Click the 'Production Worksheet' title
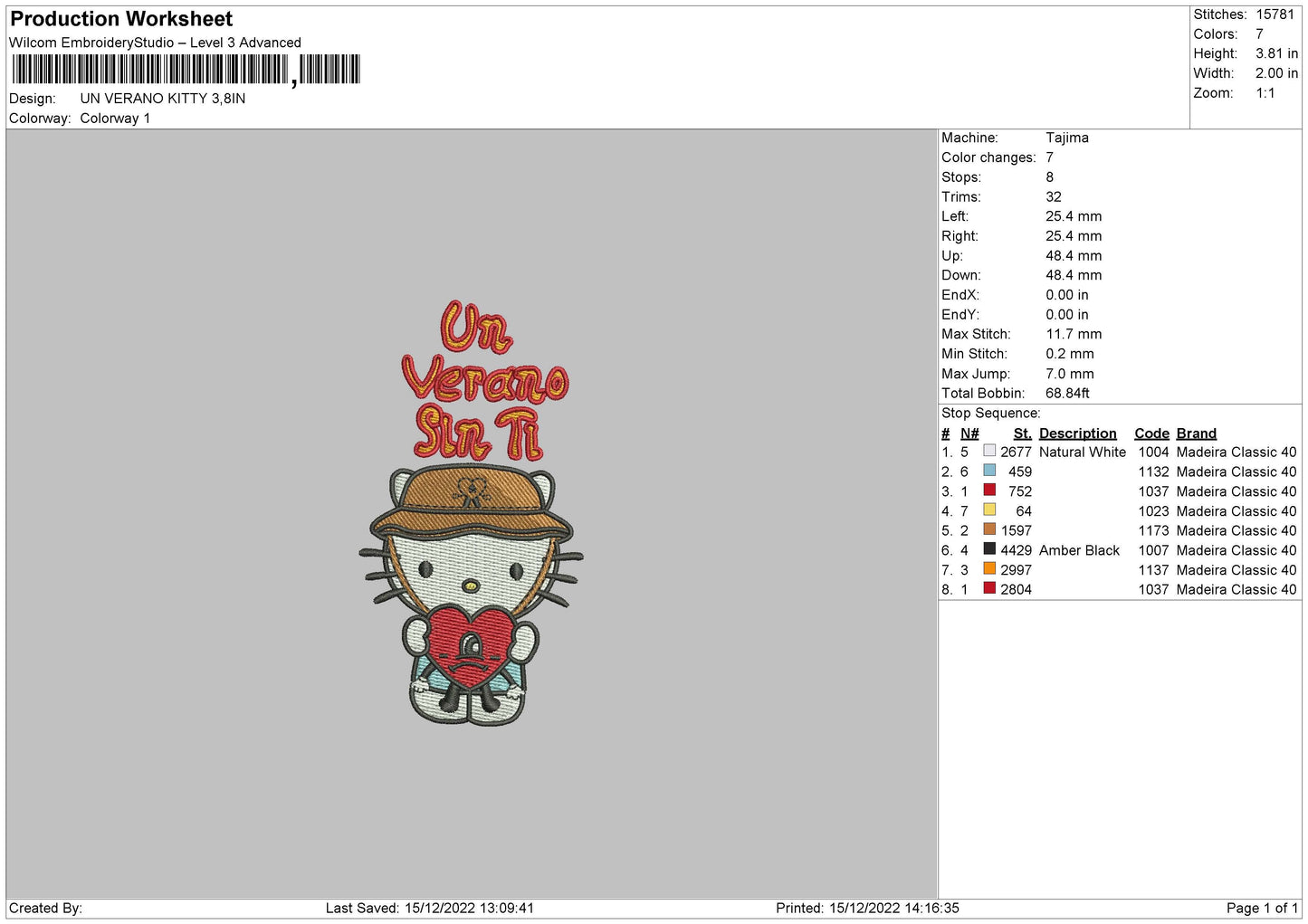1308x924 pixels. [121, 19]
